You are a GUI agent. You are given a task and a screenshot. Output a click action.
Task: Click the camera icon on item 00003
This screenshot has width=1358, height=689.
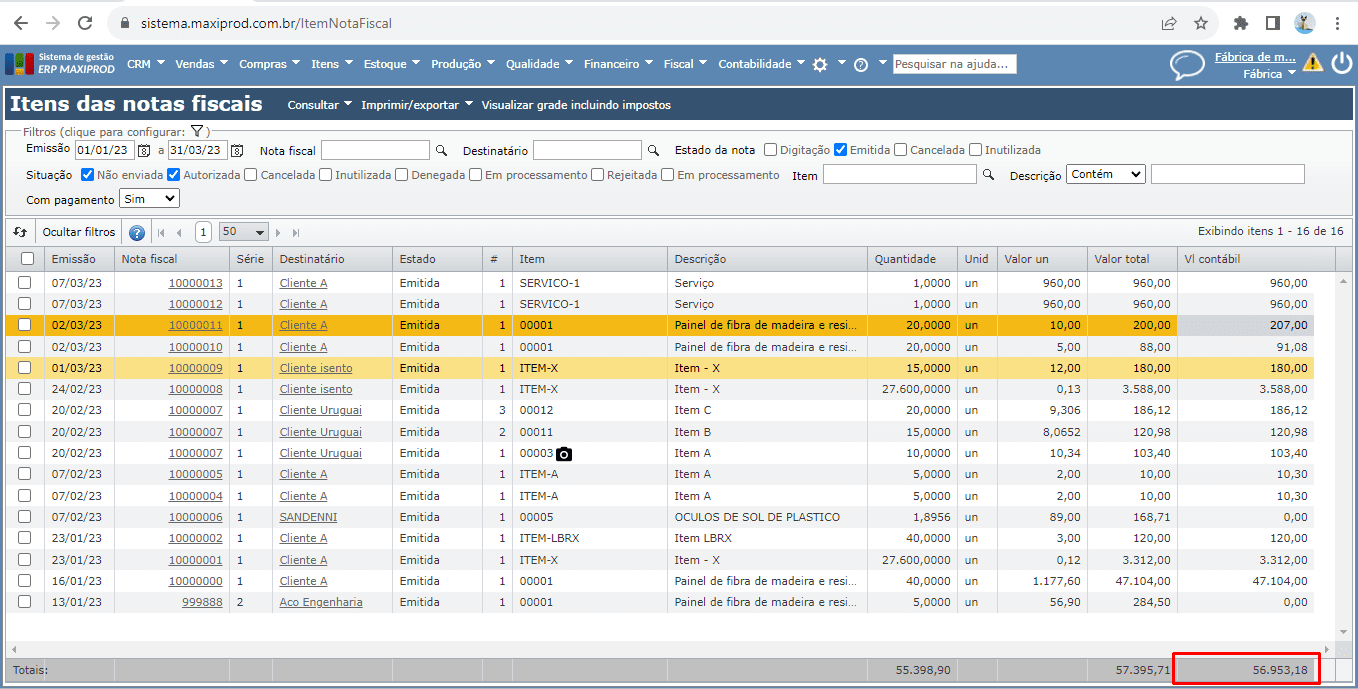coord(564,454)
